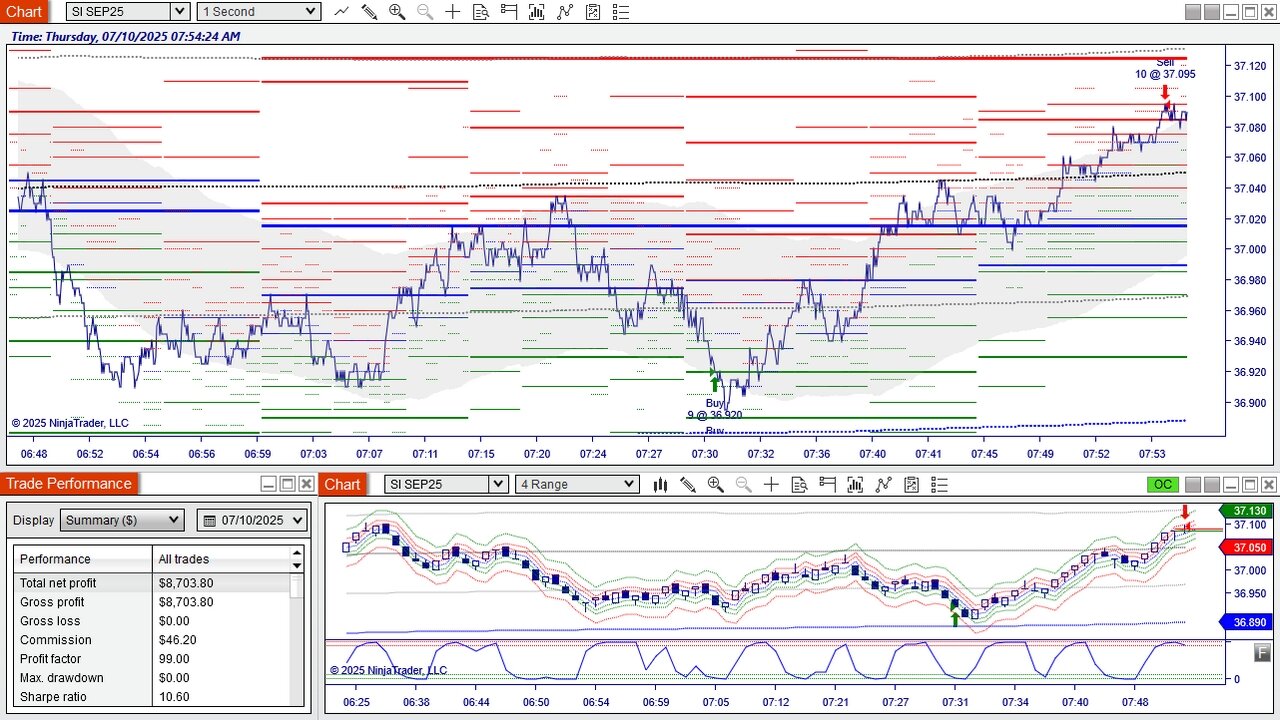This screenshot has height=720, width=1280.
Task: Toggle Chart Trader icon in 4 Range chart
Action: [827, 484]
